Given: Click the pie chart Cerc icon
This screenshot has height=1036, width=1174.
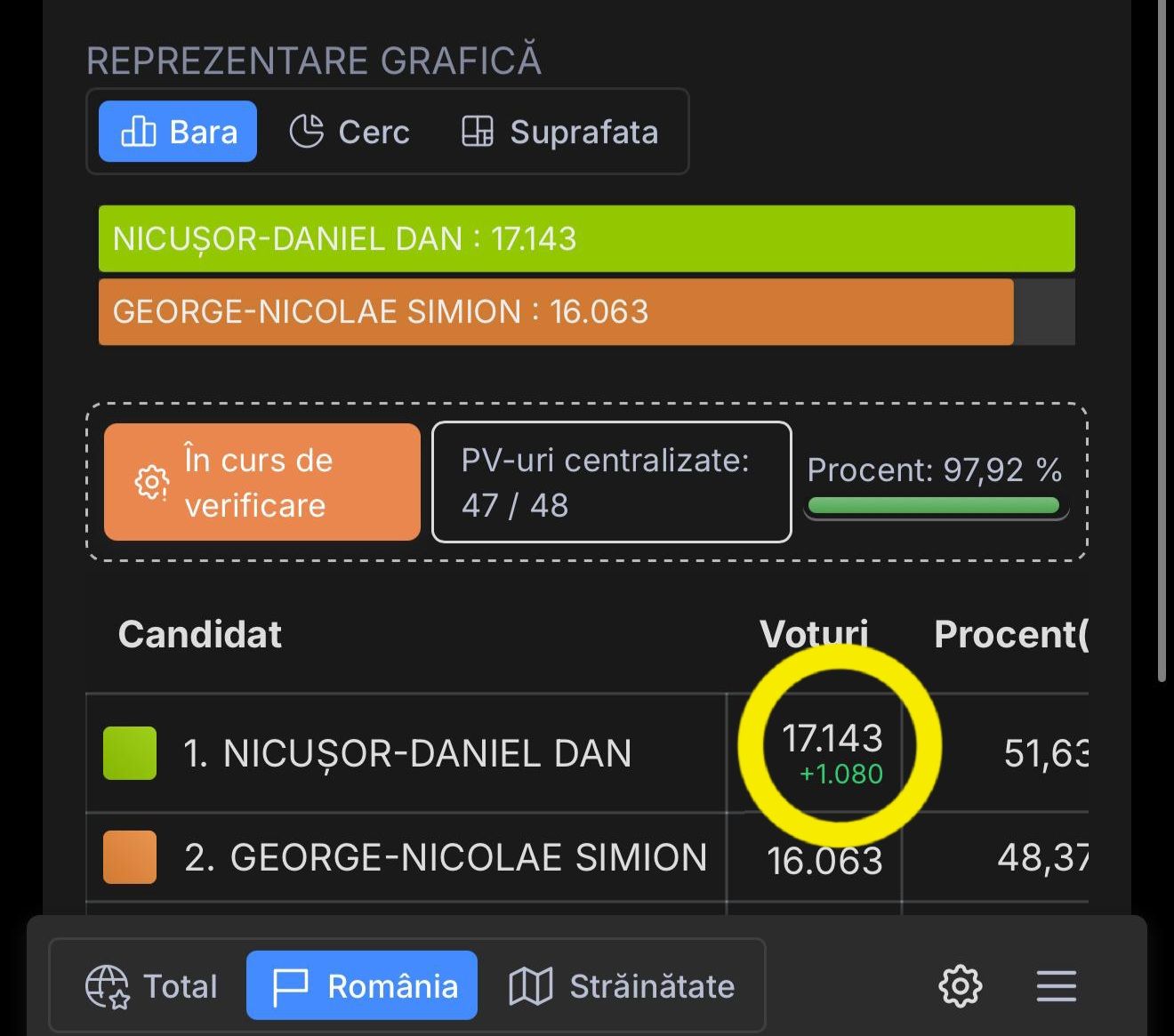Looking at the screenshot, I should click(306, 132).
